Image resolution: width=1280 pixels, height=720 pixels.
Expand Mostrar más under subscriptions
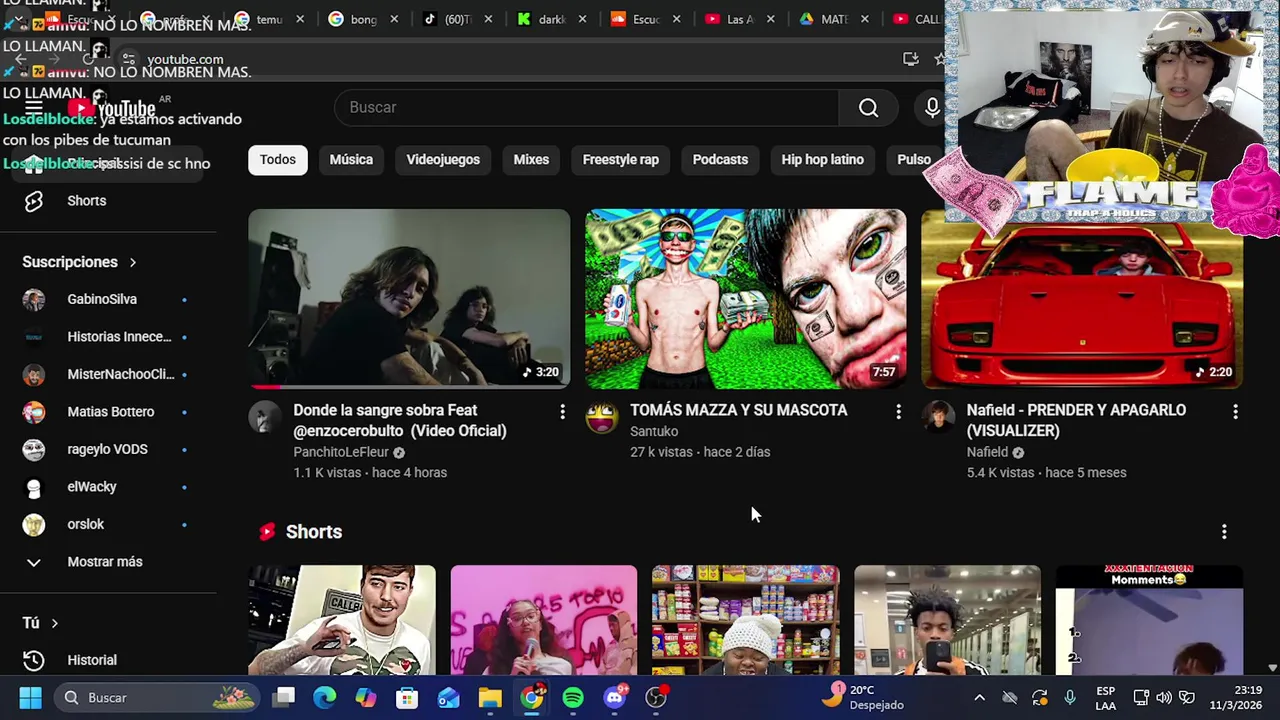point(108,562)
